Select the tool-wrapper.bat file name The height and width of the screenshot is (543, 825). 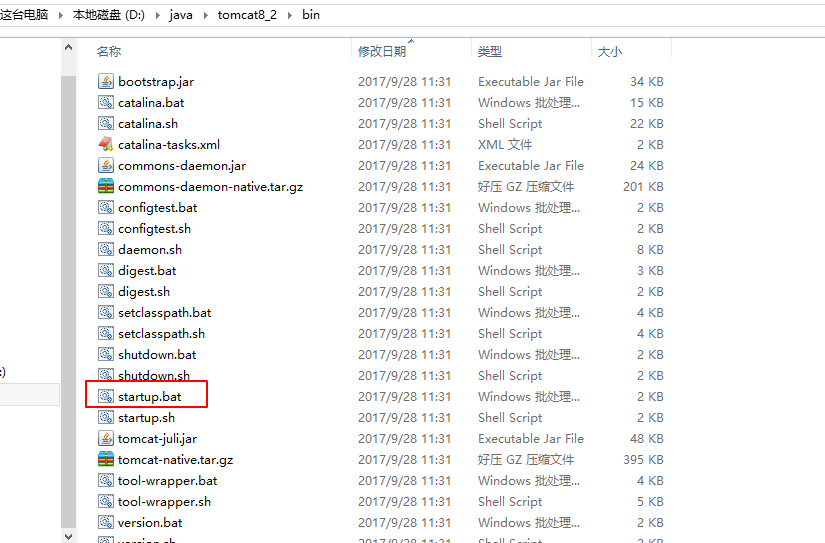tap(167, 480)
